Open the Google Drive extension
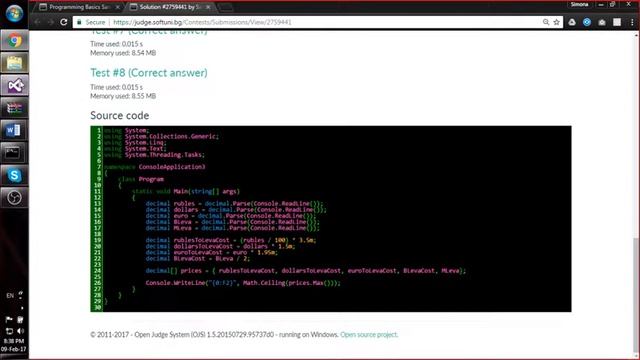Screen dimensions: 640x360 [572, 22]
